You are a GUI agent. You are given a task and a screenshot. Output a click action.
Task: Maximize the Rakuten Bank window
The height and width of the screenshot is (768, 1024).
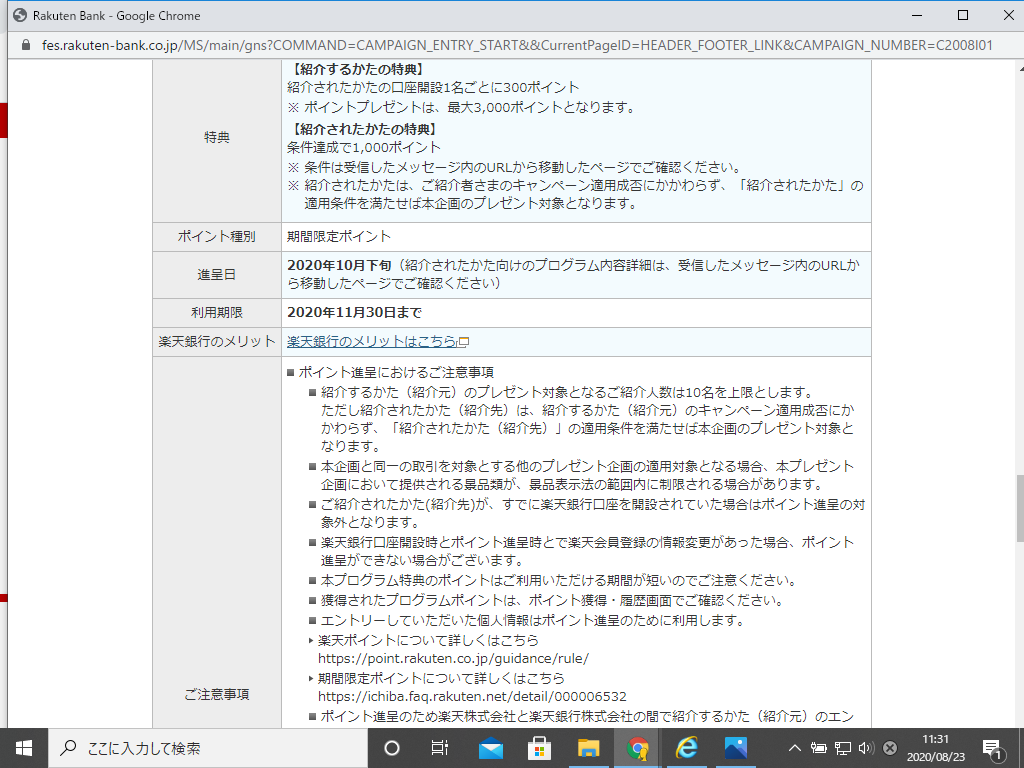[x=963, y=15]
